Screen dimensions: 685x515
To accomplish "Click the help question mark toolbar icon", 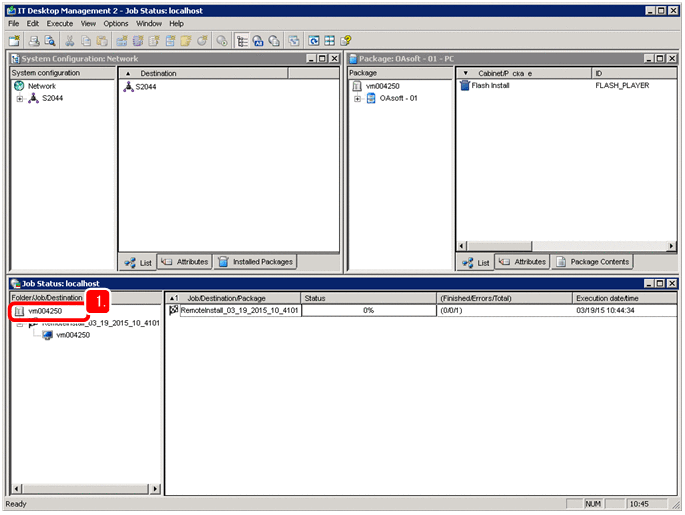I will pos(346,41).
